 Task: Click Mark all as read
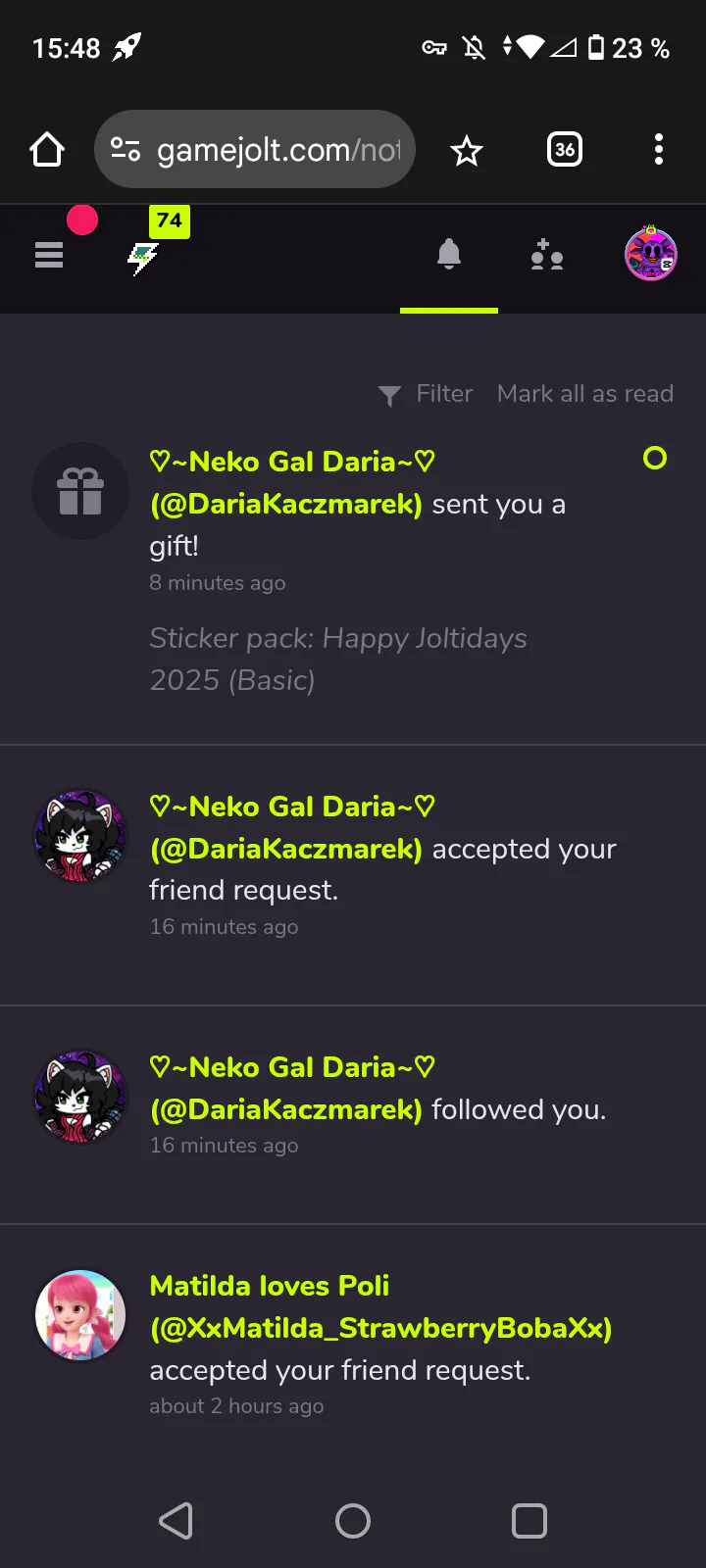(x=585, y=394)
